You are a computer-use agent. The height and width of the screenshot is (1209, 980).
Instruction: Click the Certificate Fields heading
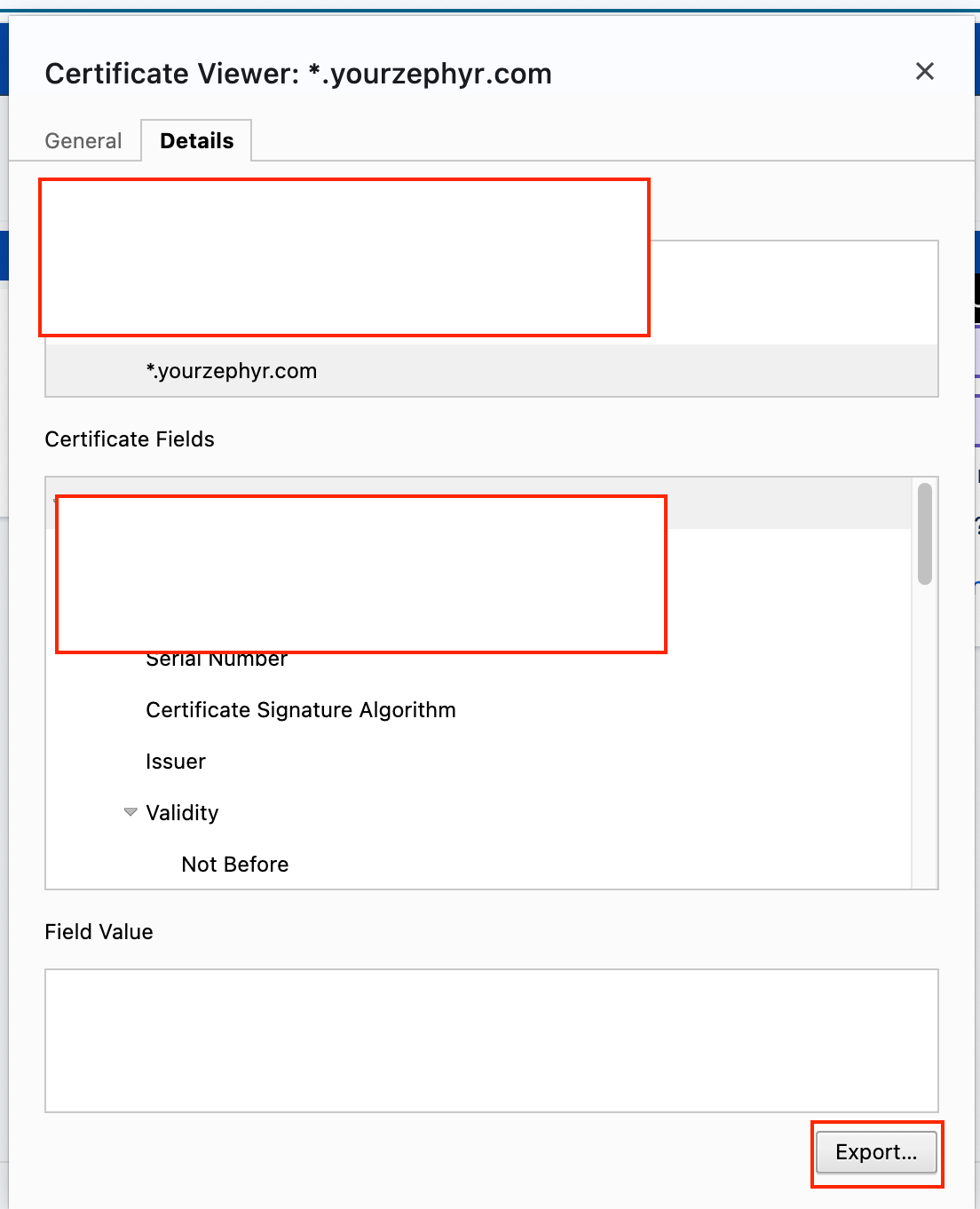130,439
